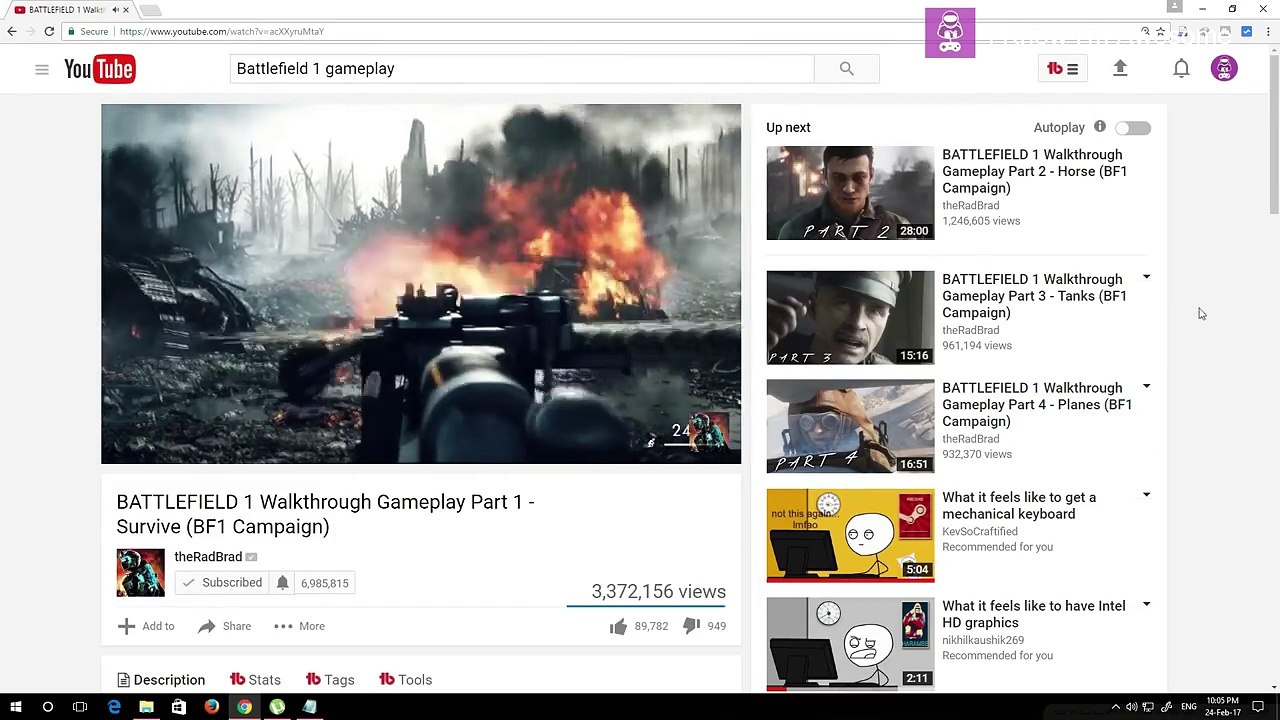Screen dimensions: 1280x720
Task: Open the TubeBuddy menu in header
Action: [x=1062, y=69]
